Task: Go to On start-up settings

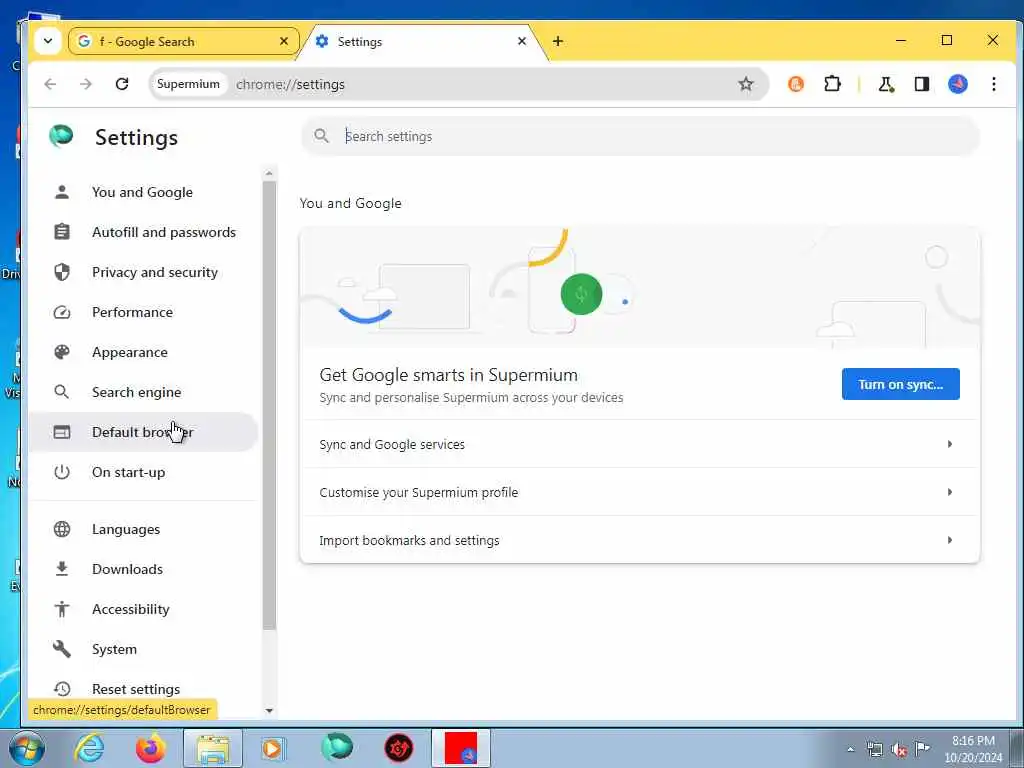Action: (129, 472)
